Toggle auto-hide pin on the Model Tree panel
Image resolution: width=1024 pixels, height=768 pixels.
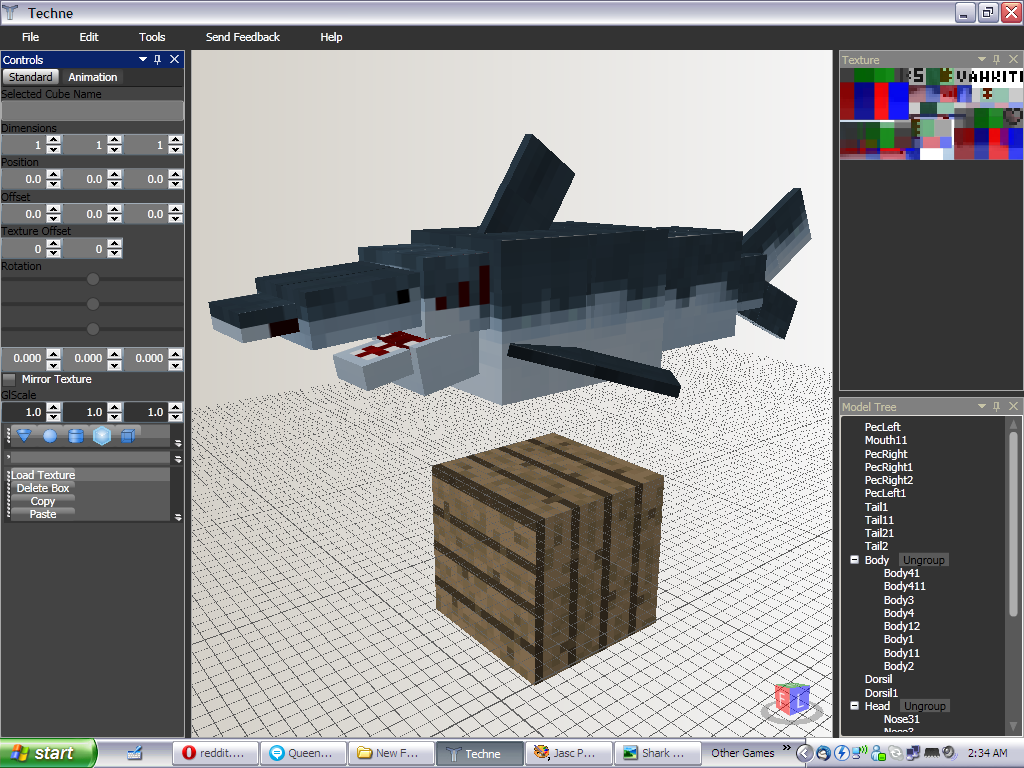[x=996, y=406]
